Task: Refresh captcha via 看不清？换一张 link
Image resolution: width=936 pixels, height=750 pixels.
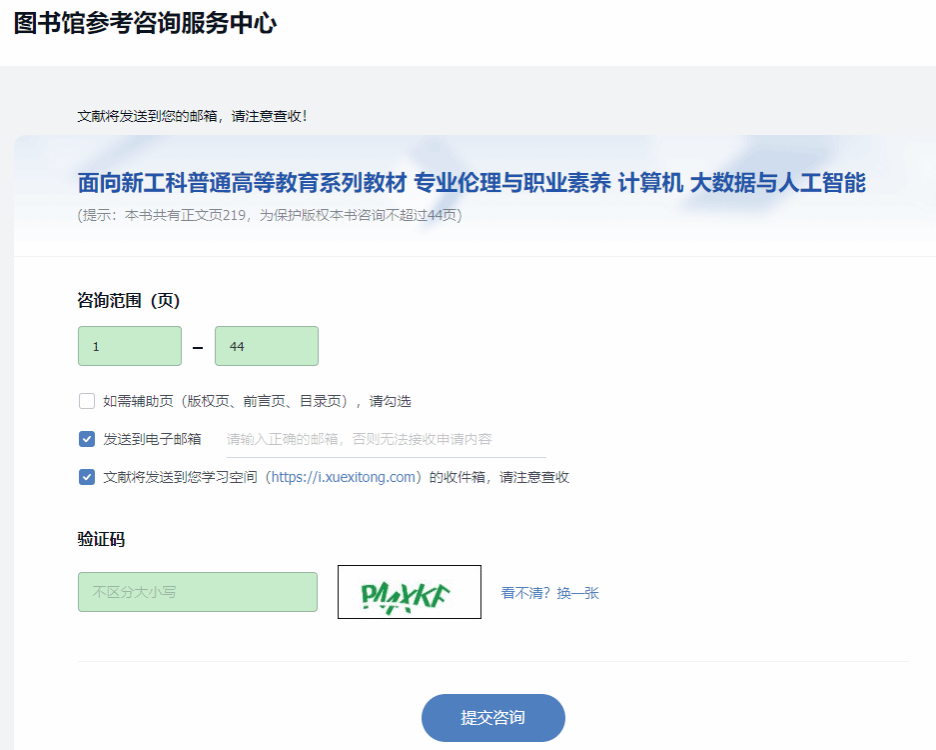Action: point(550,593)
